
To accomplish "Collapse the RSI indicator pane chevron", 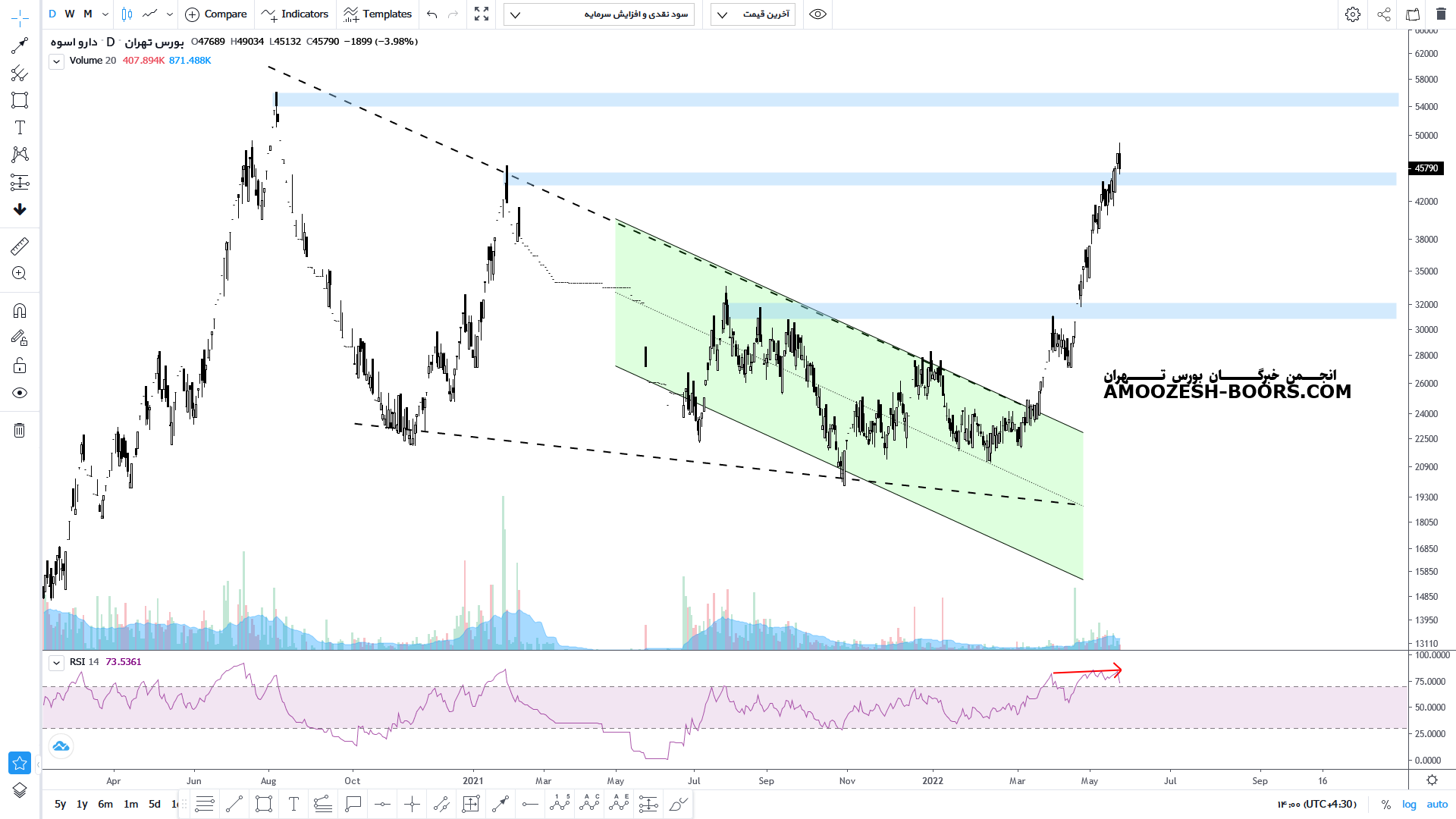I will coord(56,663).
